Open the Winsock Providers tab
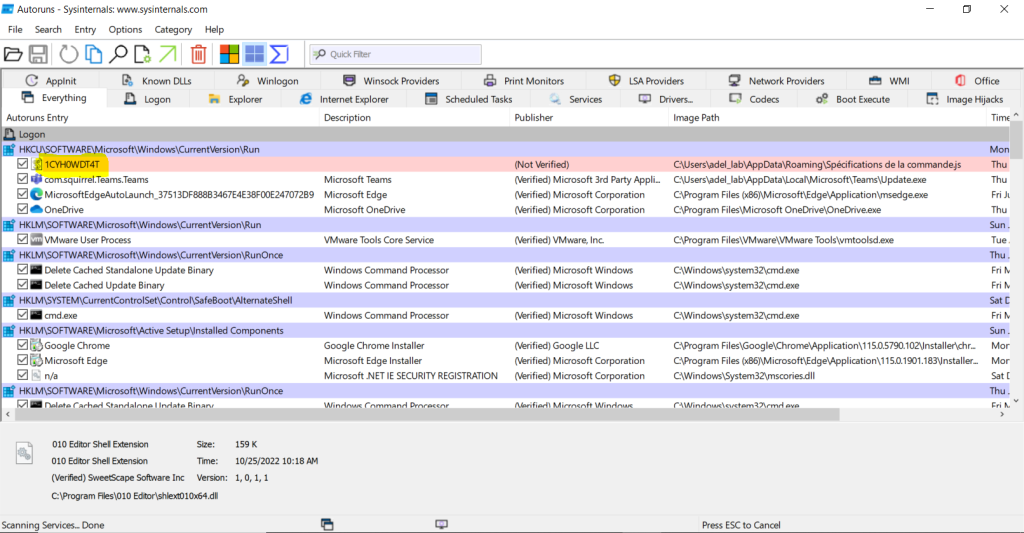The width and height of the screenshot is (1024, 533). tap(391, 81)
